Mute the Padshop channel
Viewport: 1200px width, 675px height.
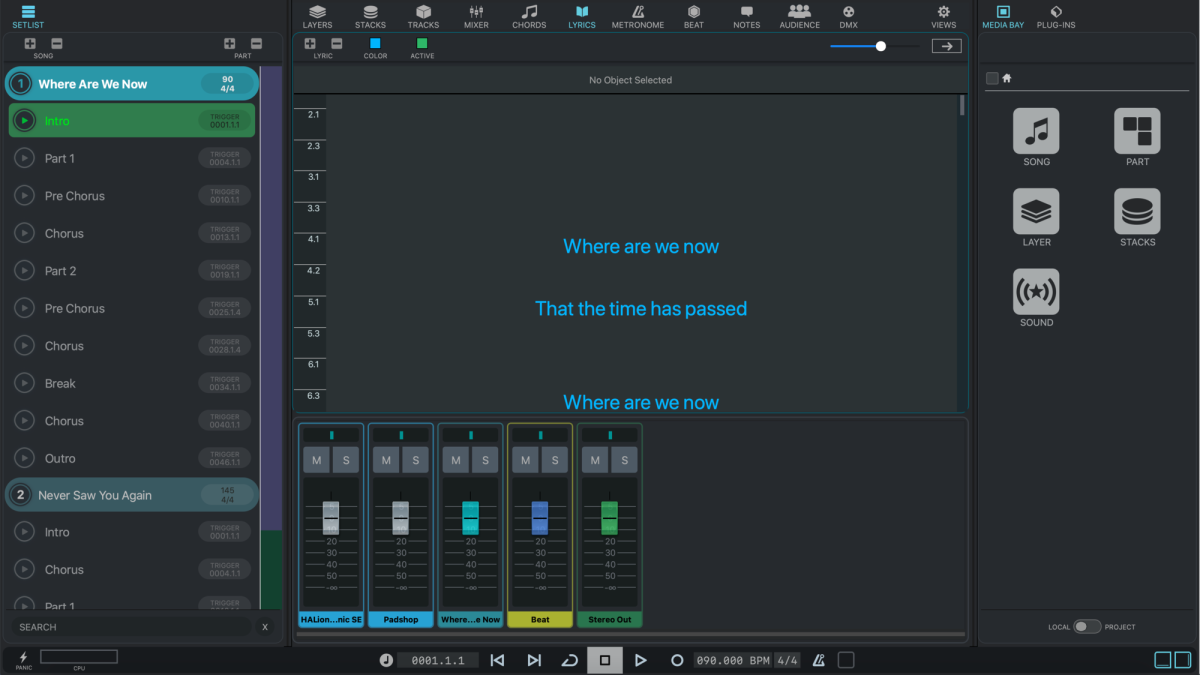386,460
